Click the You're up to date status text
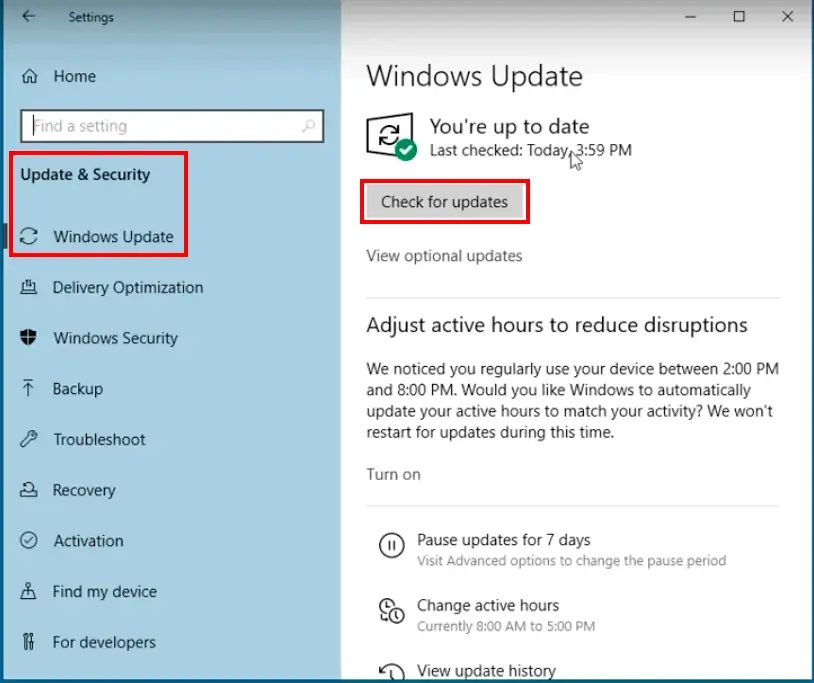814x683 pixels. [x=509, y=126]
